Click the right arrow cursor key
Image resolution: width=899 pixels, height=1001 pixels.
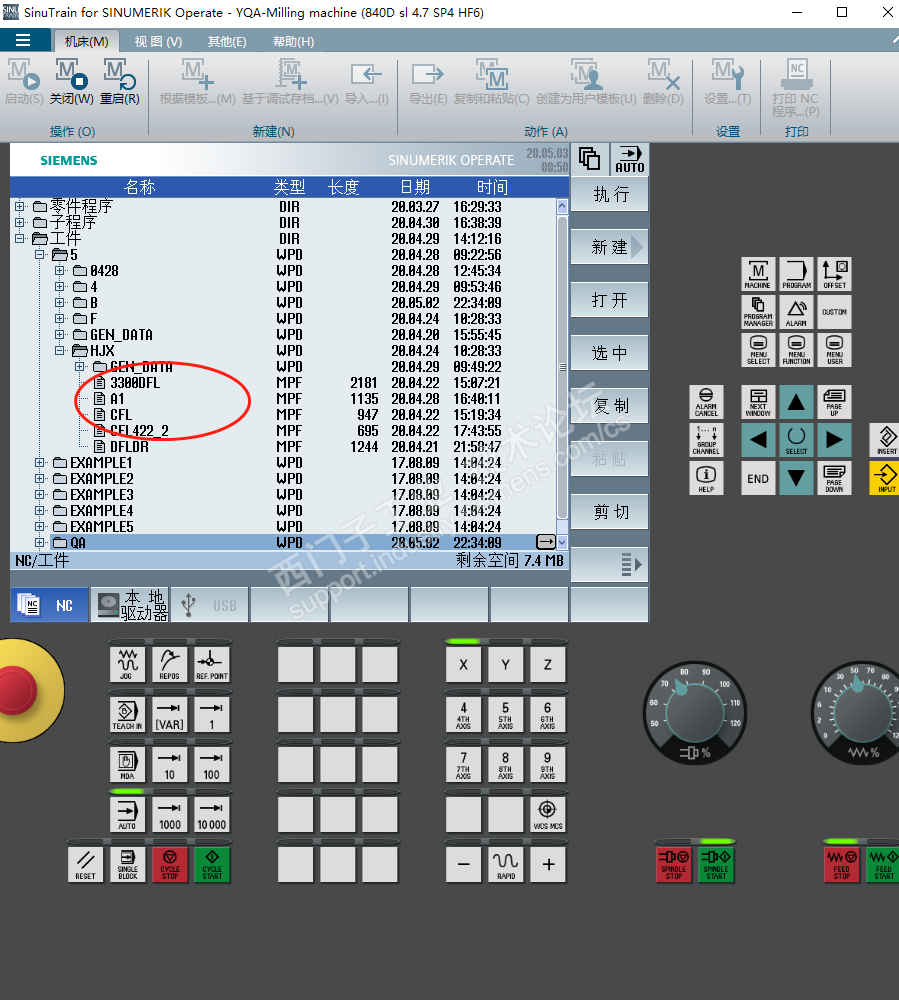point(835,440)
